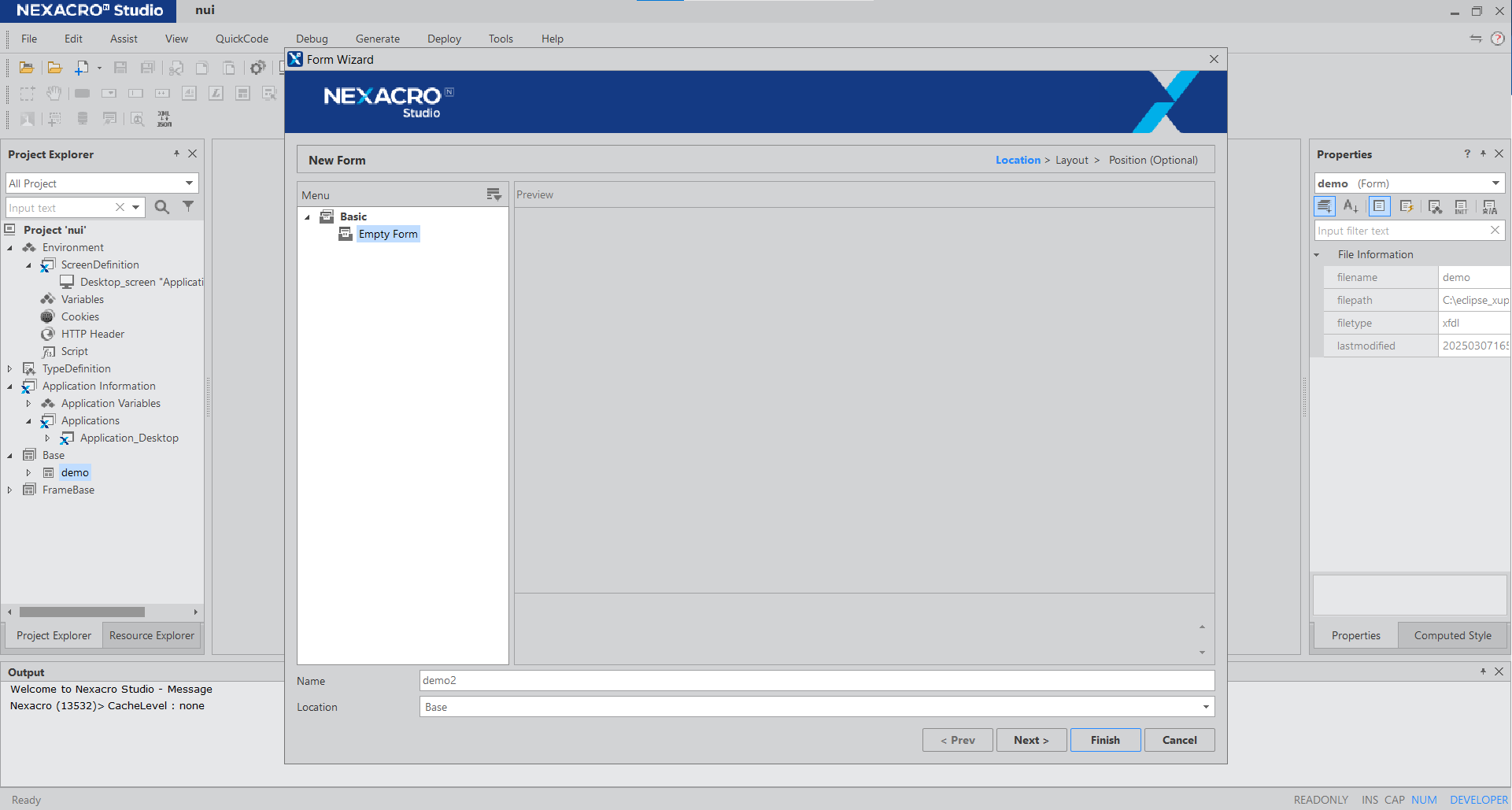This screenshot has width=1512, height=810.
Task: Click the search magnifier in Project Explorer
Action: 162,207
